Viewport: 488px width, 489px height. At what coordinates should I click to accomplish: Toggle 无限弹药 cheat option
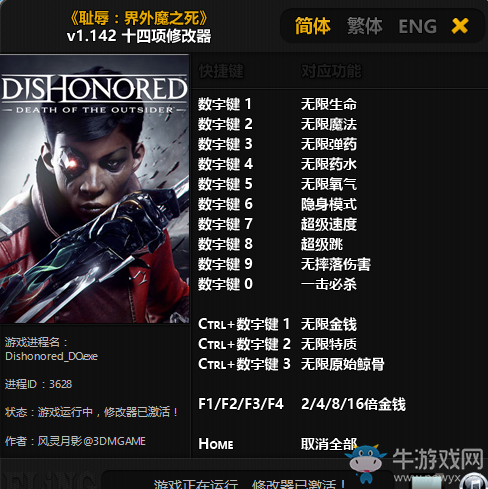tap(329, 144)
